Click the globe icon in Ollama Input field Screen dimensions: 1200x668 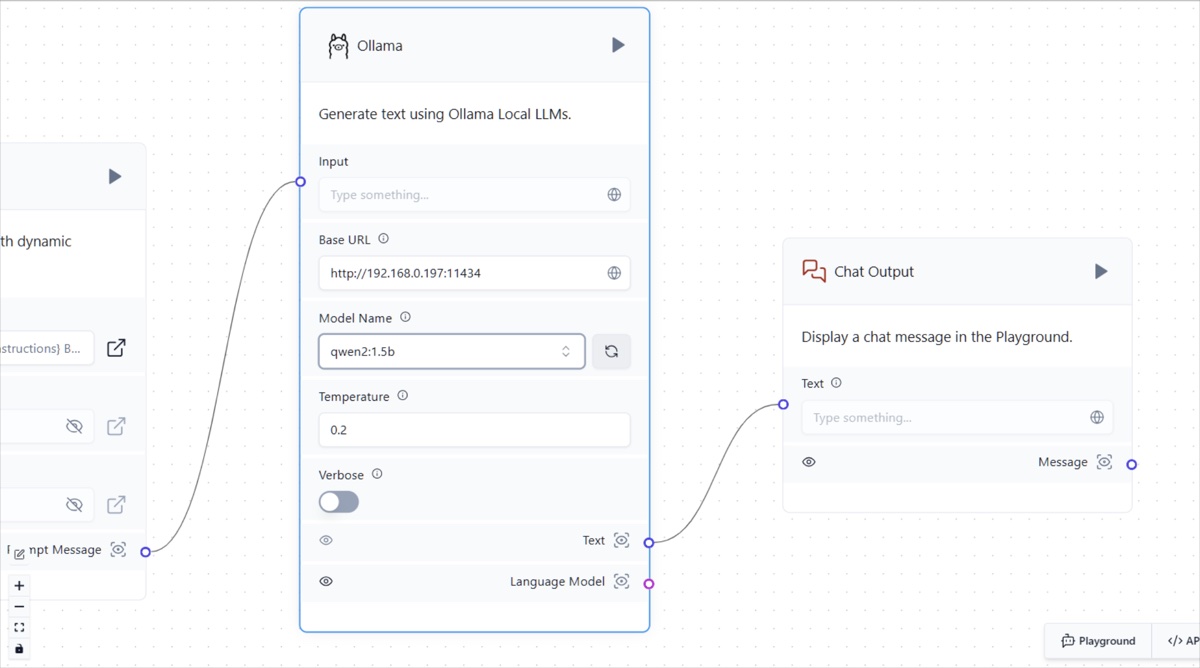(x=614, y=195)
